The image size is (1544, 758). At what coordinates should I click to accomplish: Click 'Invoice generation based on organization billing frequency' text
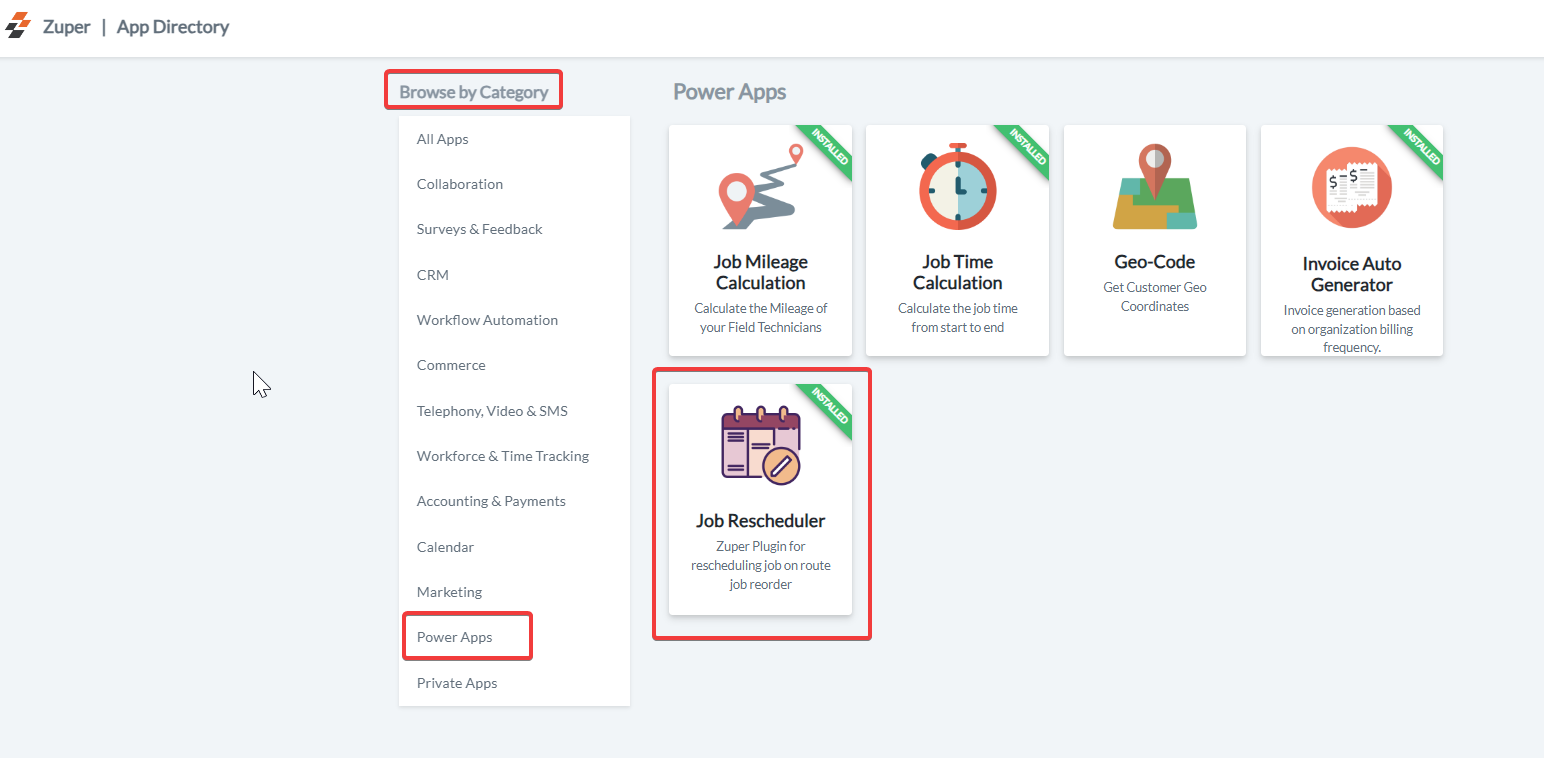point(1352,329)
